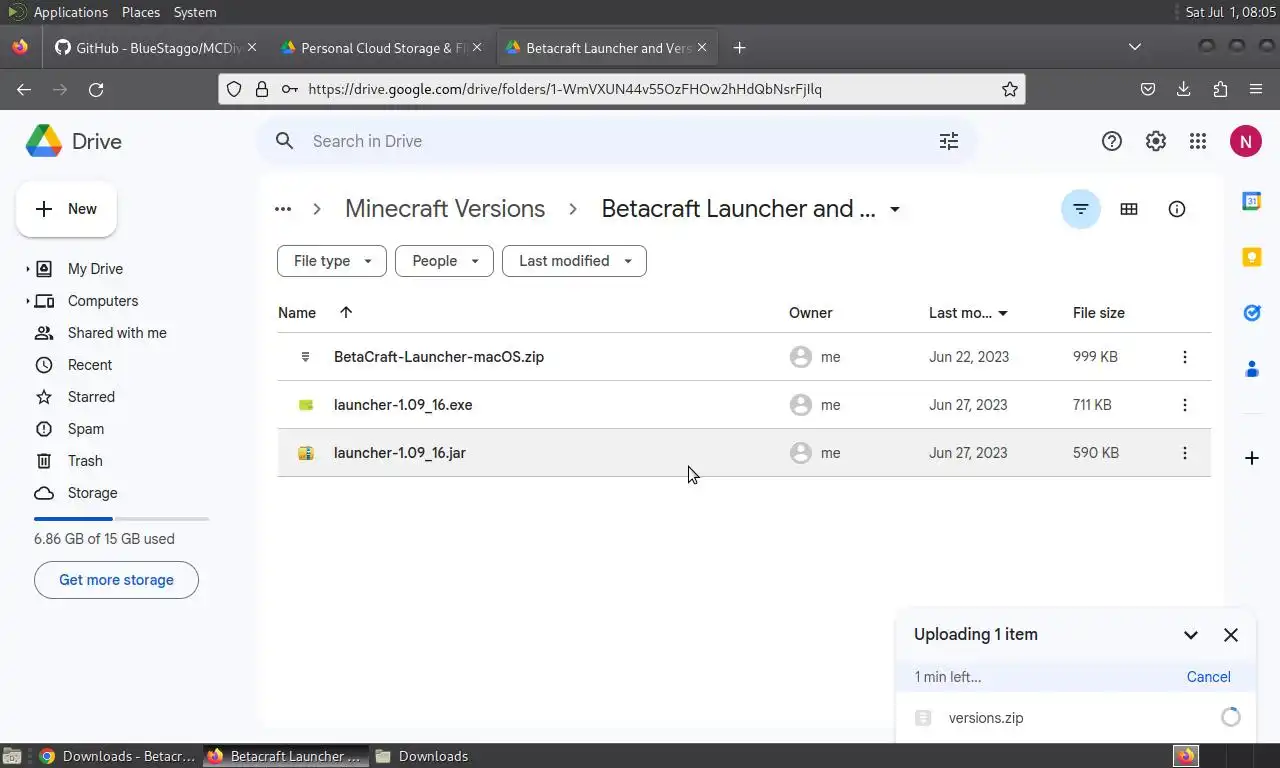Click the versions.zip upload progress spinner
This screenshot has height=768, width=1280.
coord(1231,717)
